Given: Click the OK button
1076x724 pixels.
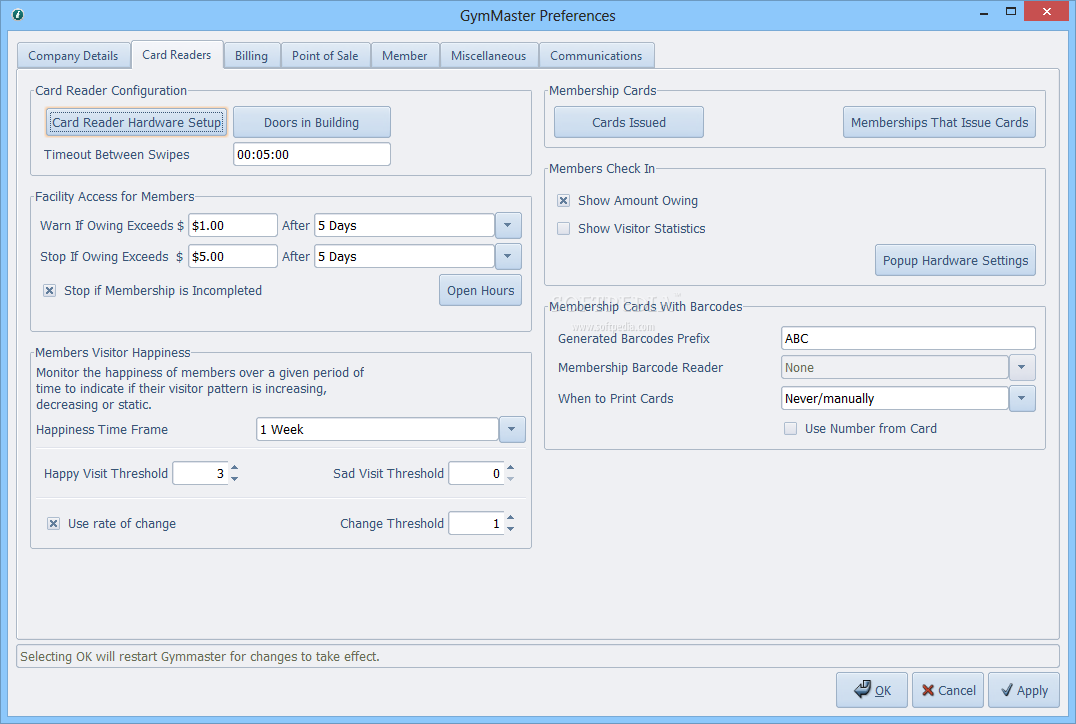Looking at the screenshot, I should tap(872, 690).
